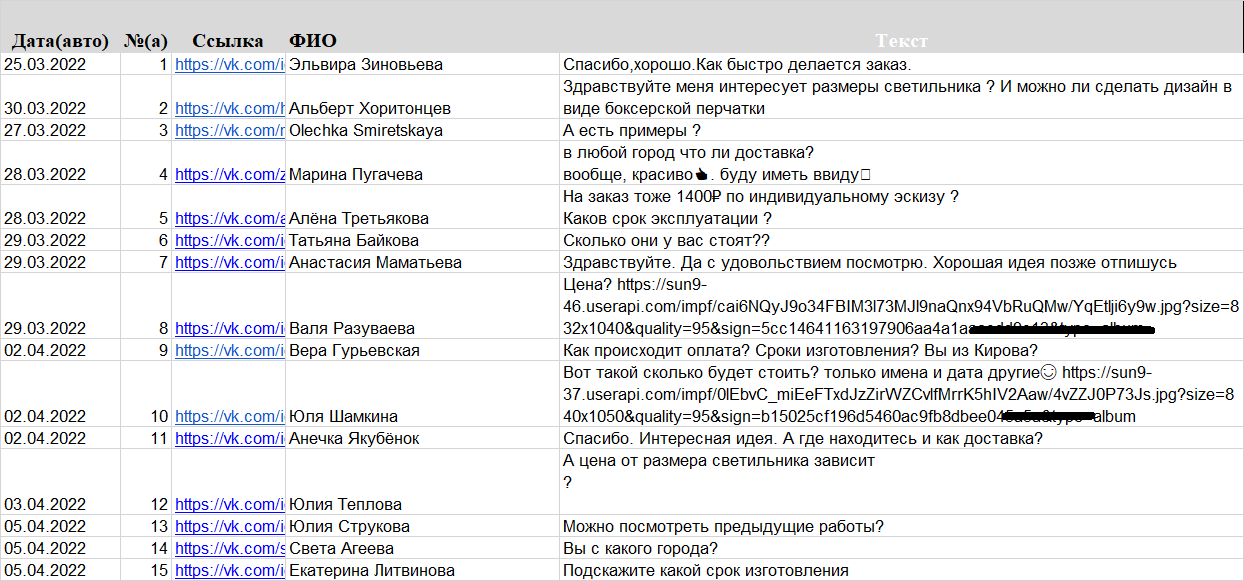Open the vk.com link for Татьяна Байкова

point(230,240)
